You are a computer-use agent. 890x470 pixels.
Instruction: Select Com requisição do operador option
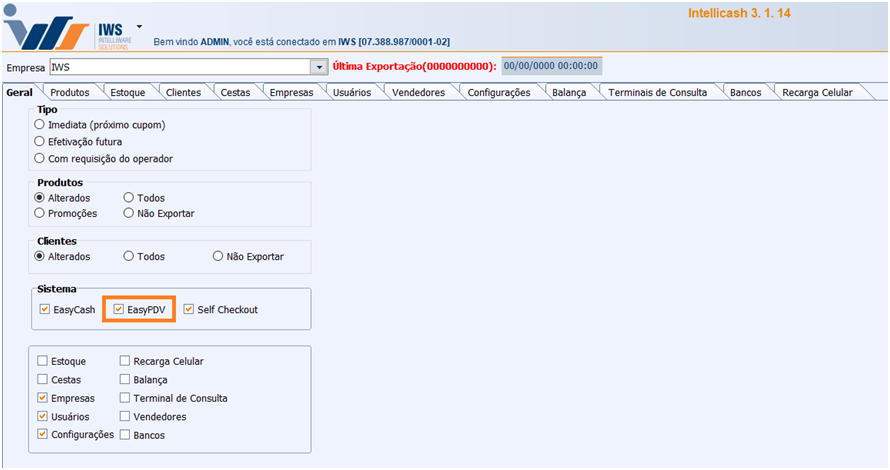[x=39, y=158]
